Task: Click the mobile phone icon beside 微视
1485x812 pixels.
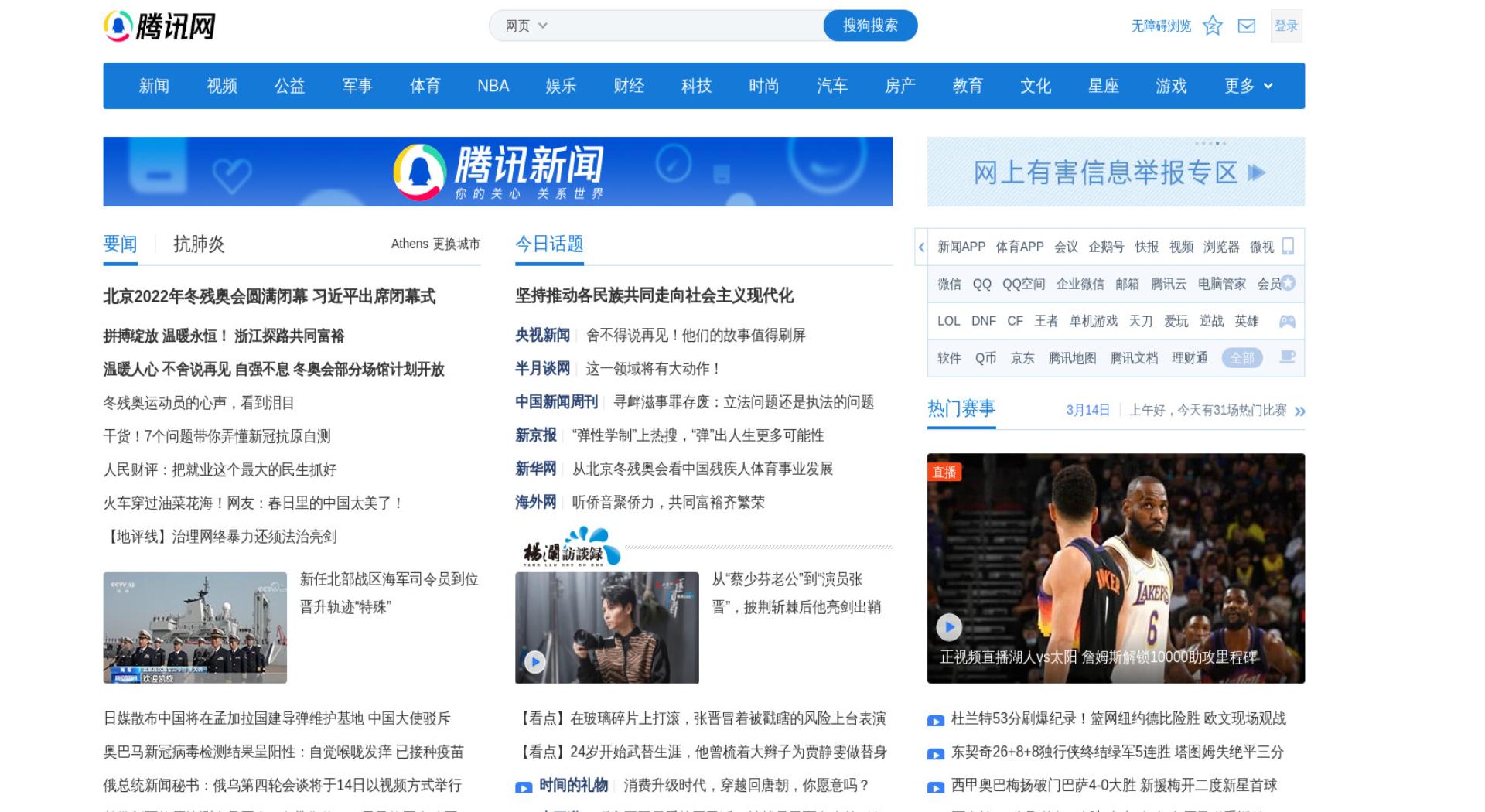Action: point(1288,246)
